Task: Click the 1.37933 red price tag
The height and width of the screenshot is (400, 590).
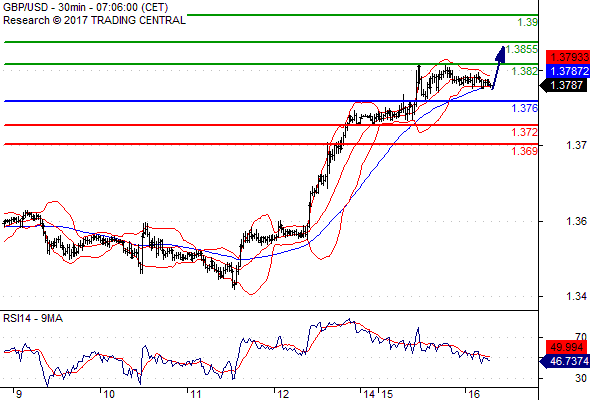Action: pyautogui.click(x=568, y=57)
